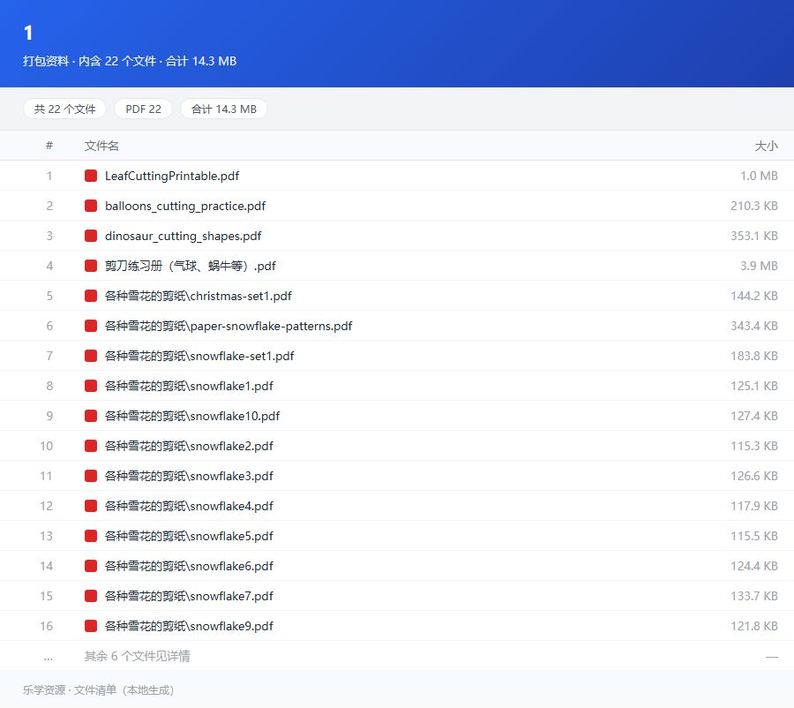Click the 210.3 KB size value
Image resolution: width=794 pixels, height=708 pixels.
click(x=754, y=206)
